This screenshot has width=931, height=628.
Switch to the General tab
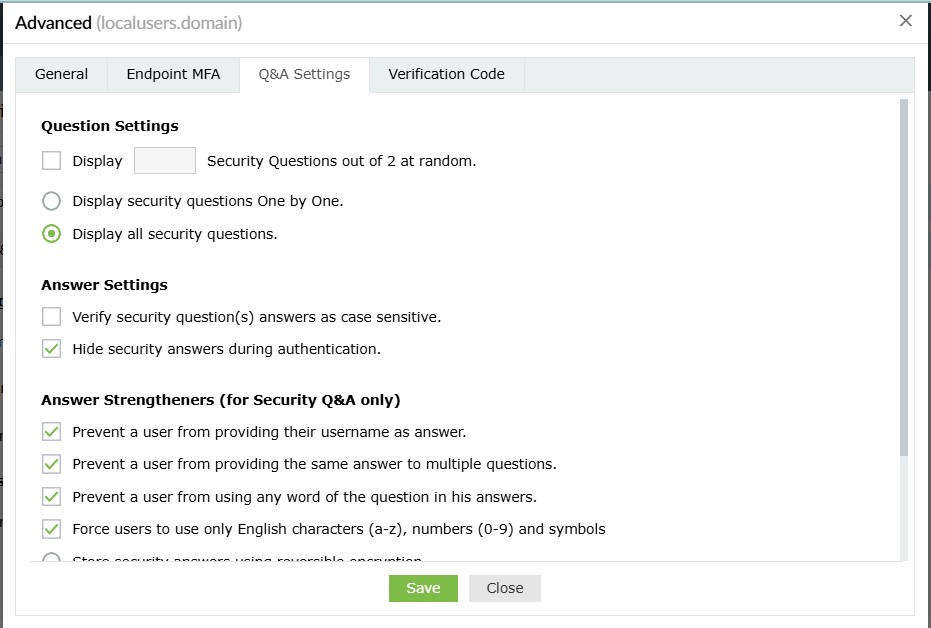(x=61, y=73)
